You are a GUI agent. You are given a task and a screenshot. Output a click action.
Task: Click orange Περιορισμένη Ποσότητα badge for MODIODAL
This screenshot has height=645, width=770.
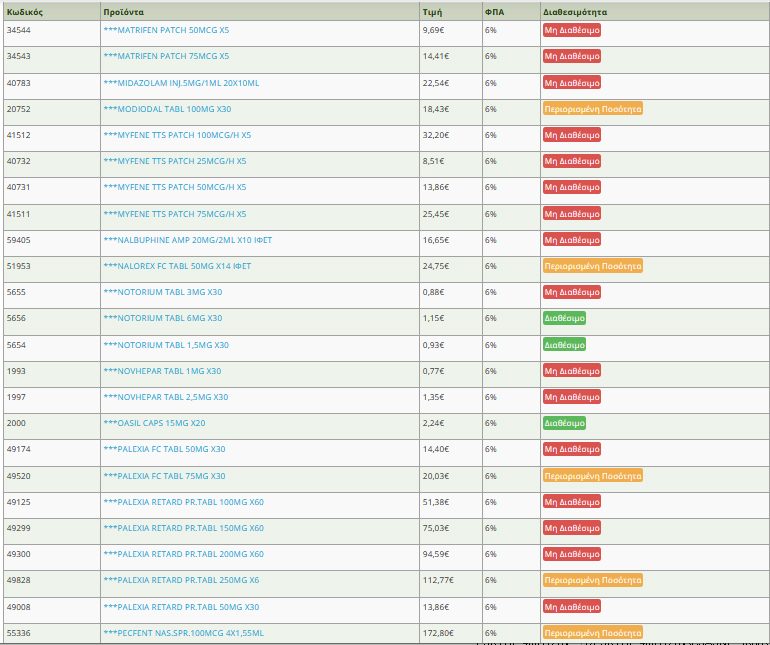(x=592, y=109)
